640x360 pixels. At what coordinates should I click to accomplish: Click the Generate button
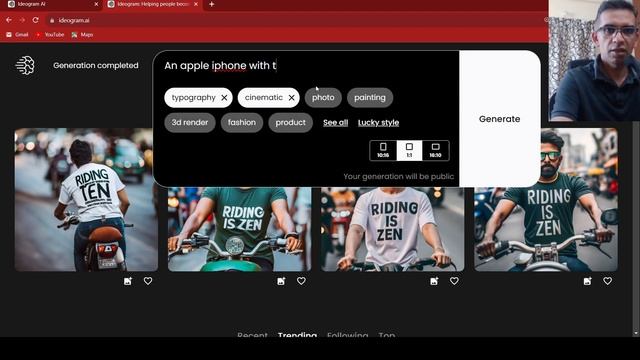500,119
